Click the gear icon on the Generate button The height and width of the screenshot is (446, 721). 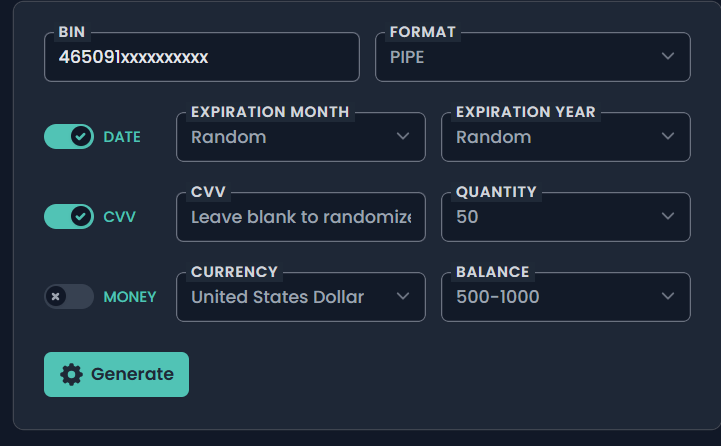pyautogui.click(x=71, y=374)
